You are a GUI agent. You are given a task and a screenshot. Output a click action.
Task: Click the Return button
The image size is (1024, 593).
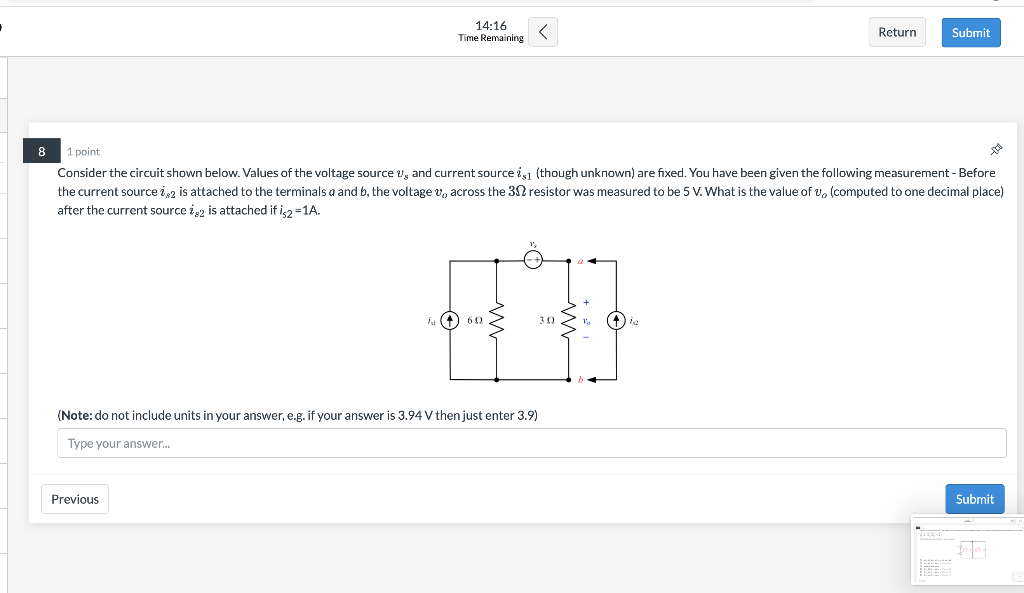(x=896, y=31)
